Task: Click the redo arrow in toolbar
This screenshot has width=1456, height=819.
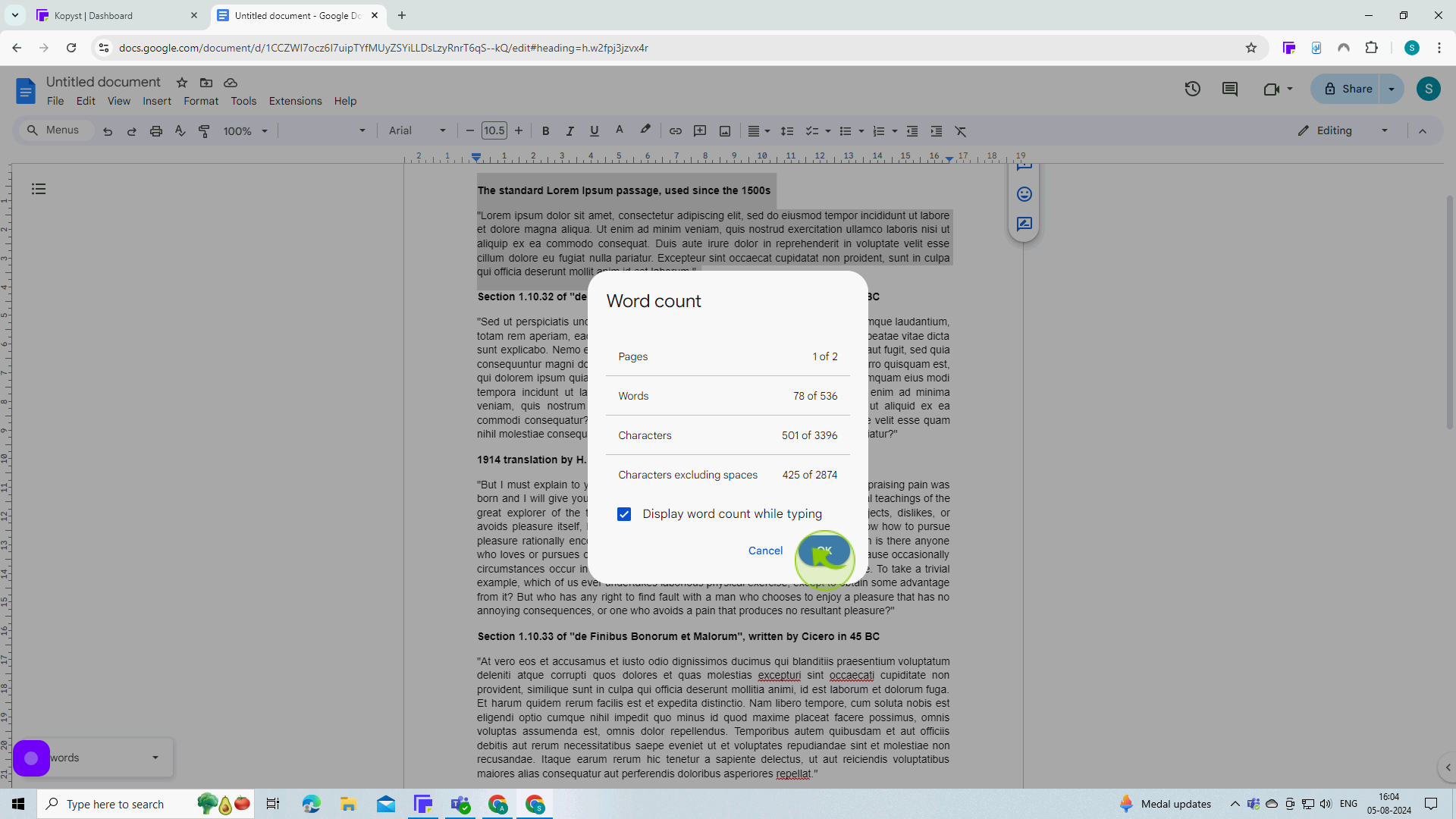Action: [x=132, y=131]
